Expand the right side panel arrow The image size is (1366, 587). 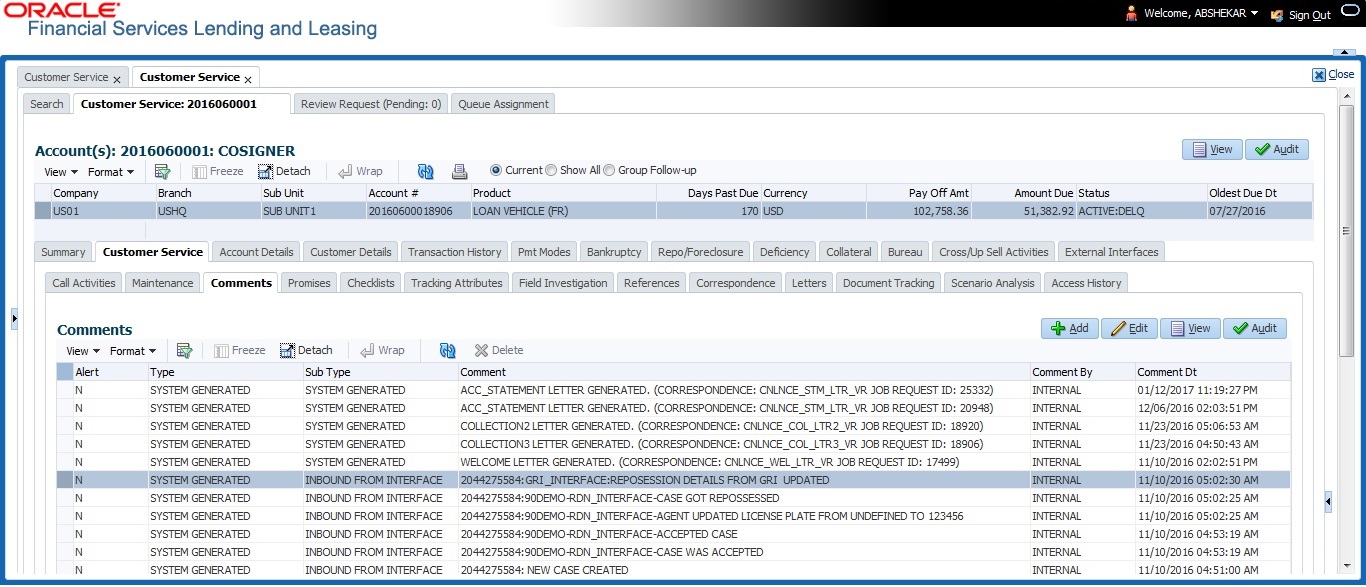click(1328, 501)
